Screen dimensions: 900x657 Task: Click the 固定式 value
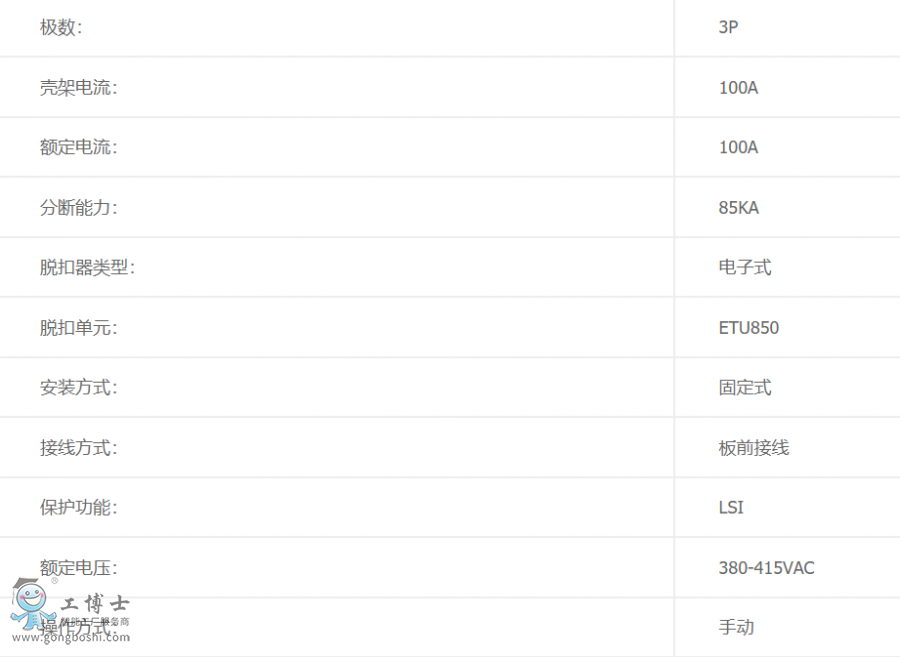click(745, 388)
